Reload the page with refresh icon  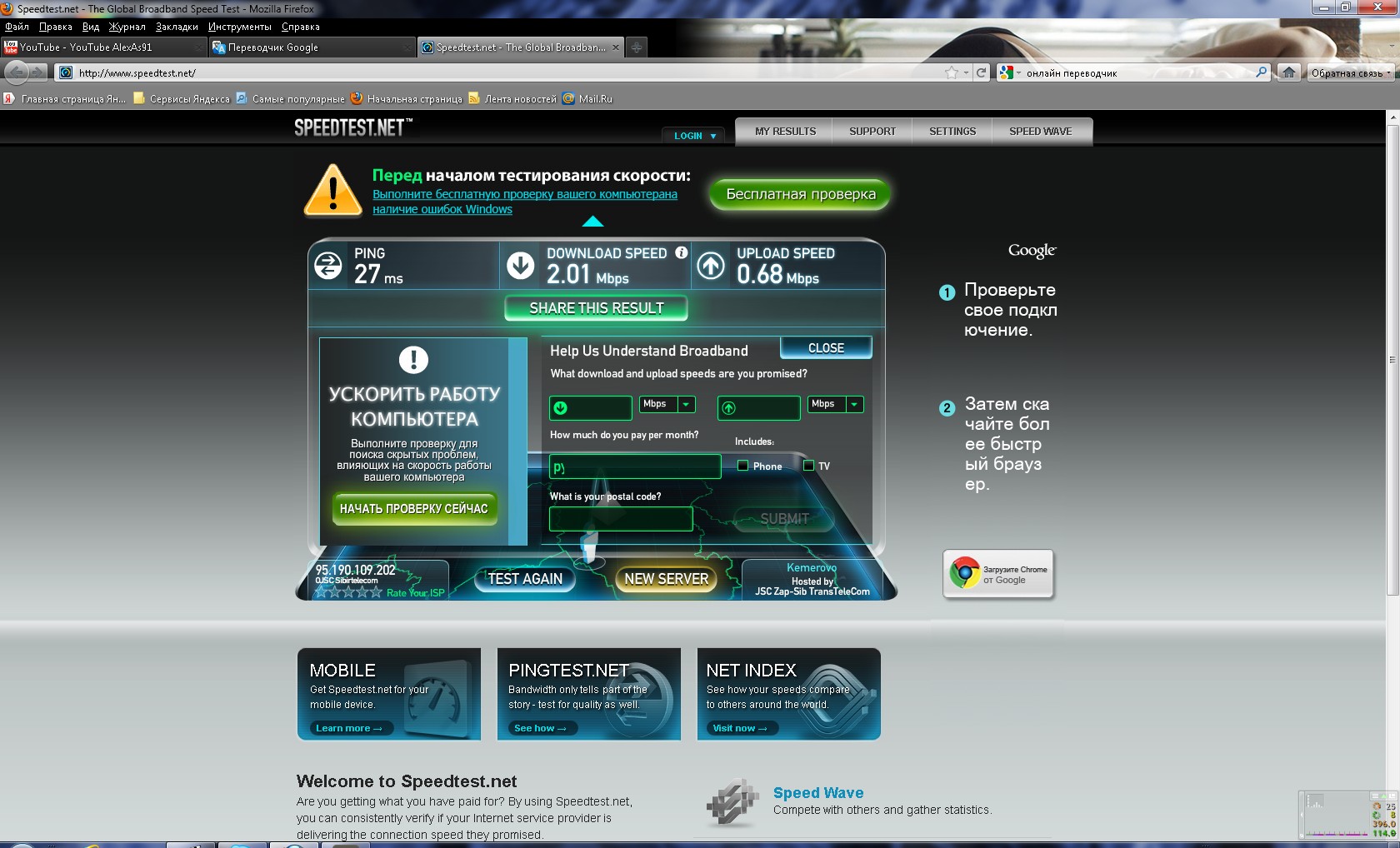click(982, 72)
